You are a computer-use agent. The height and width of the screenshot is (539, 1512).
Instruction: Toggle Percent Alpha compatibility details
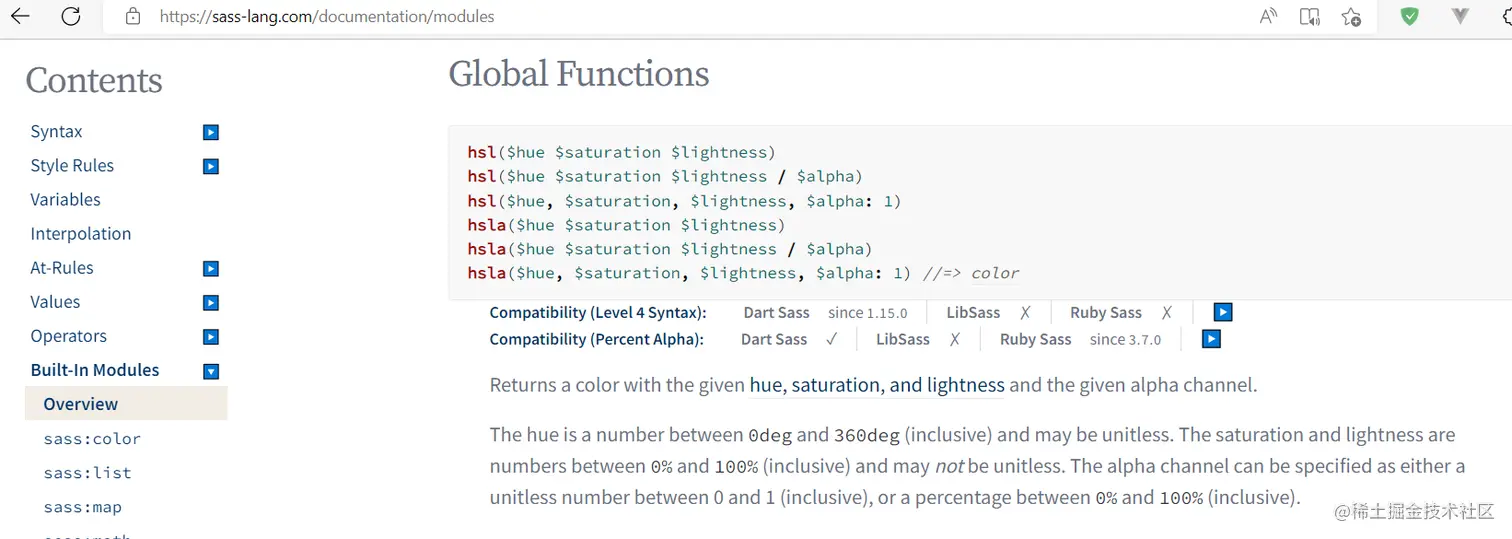[1211, 339]
